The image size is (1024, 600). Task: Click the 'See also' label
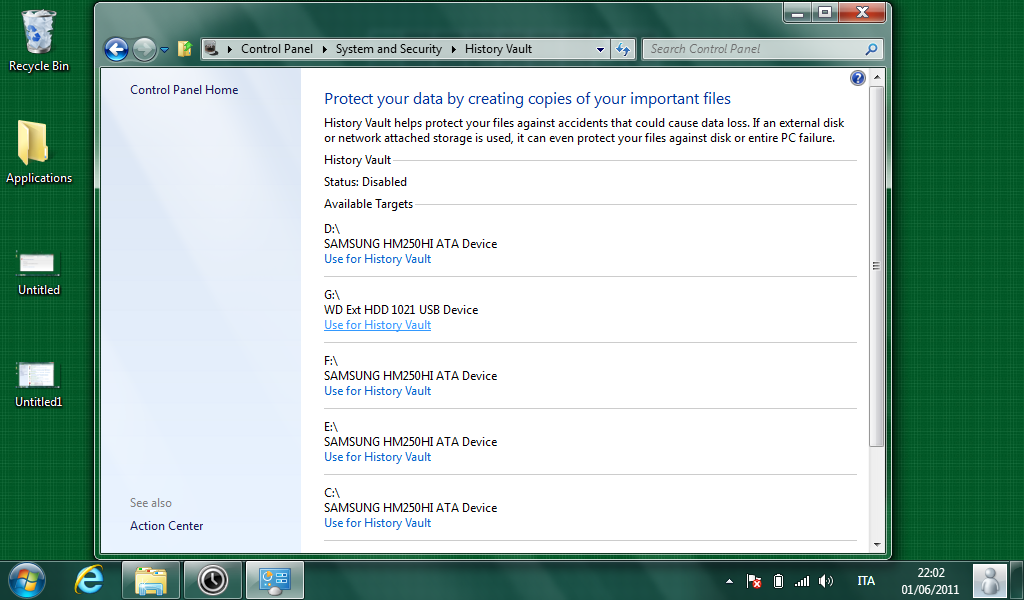coord(151,503)
